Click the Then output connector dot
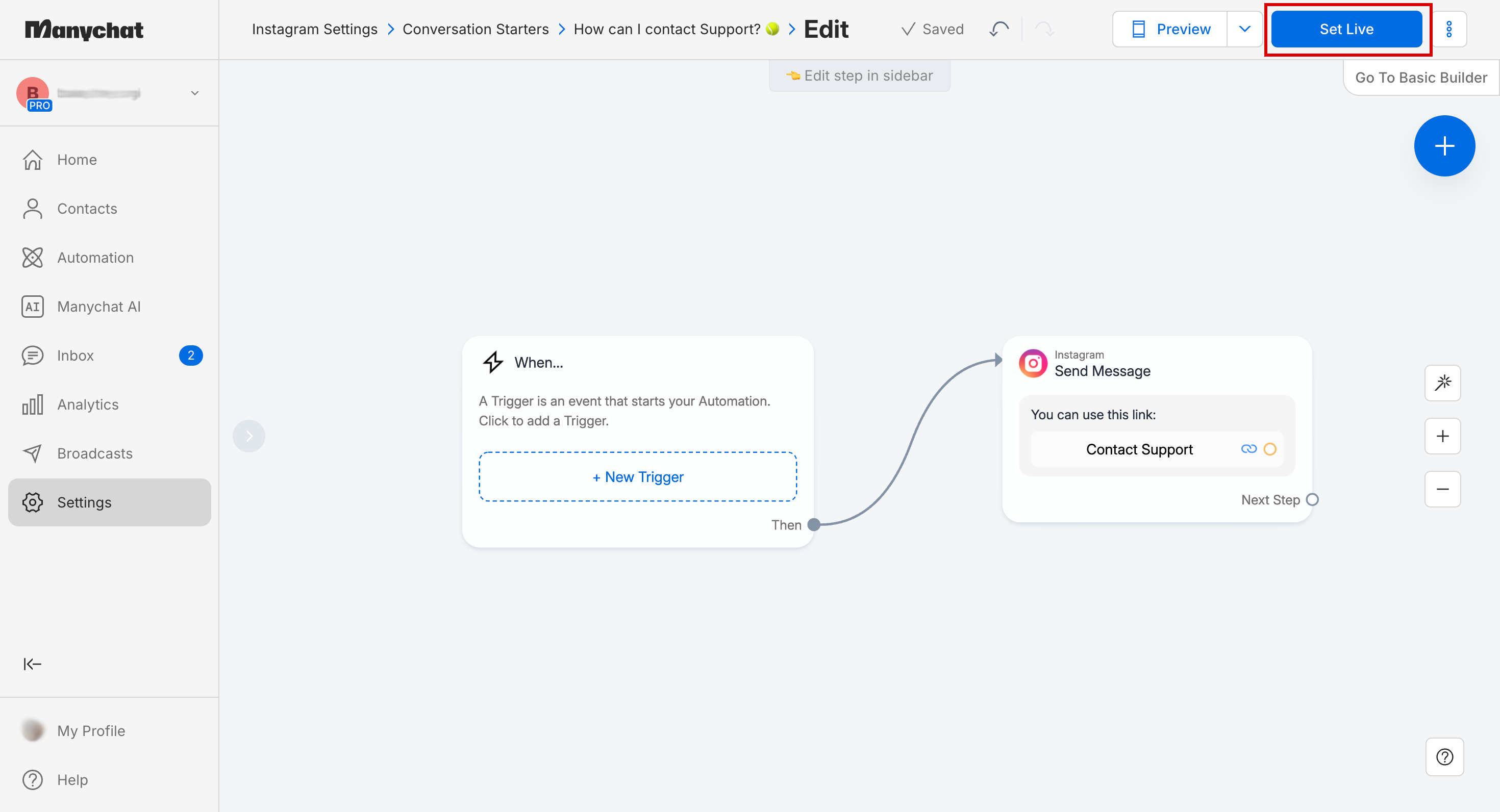 (814, 524)
